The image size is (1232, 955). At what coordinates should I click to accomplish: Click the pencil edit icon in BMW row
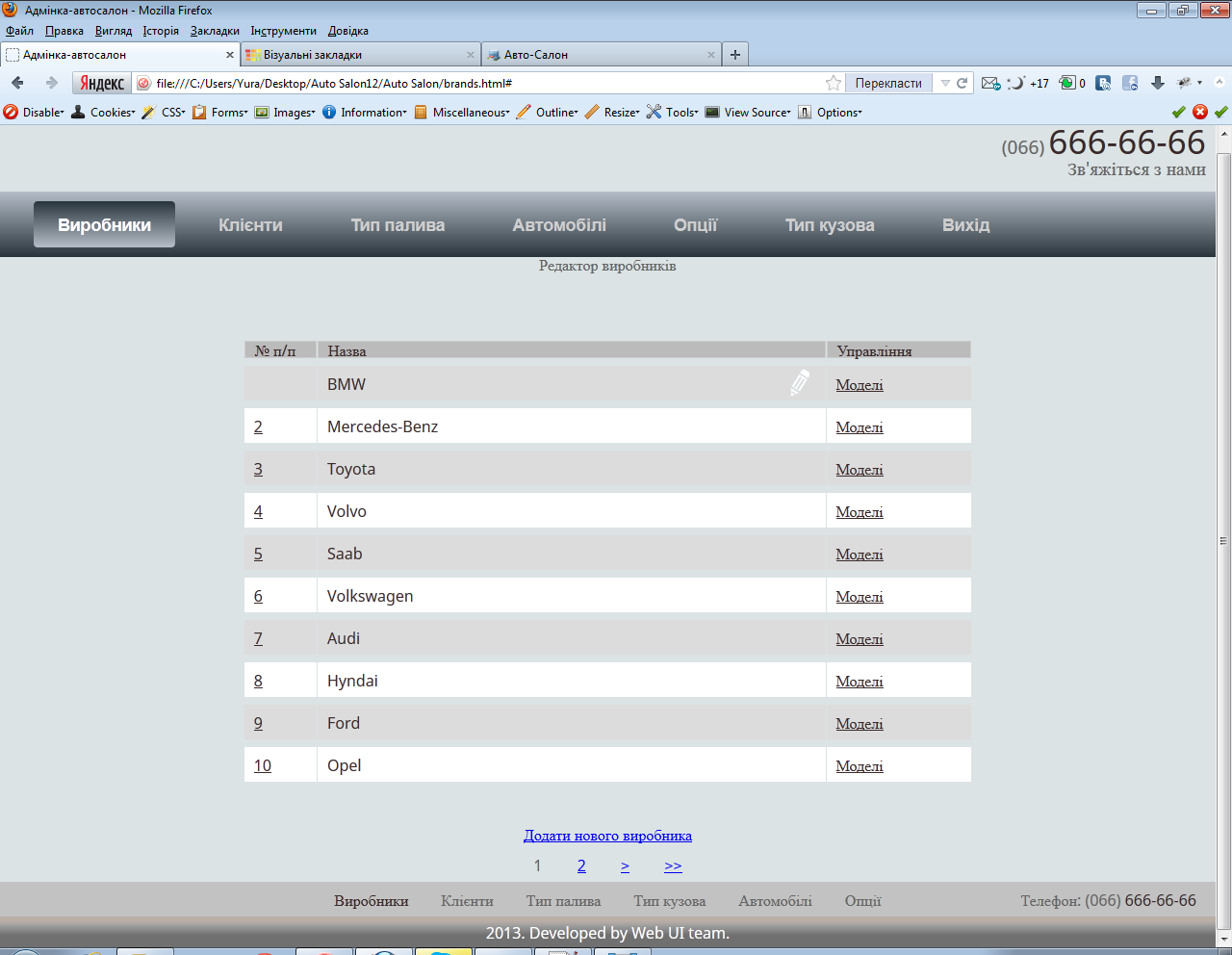tap(800, 383)
